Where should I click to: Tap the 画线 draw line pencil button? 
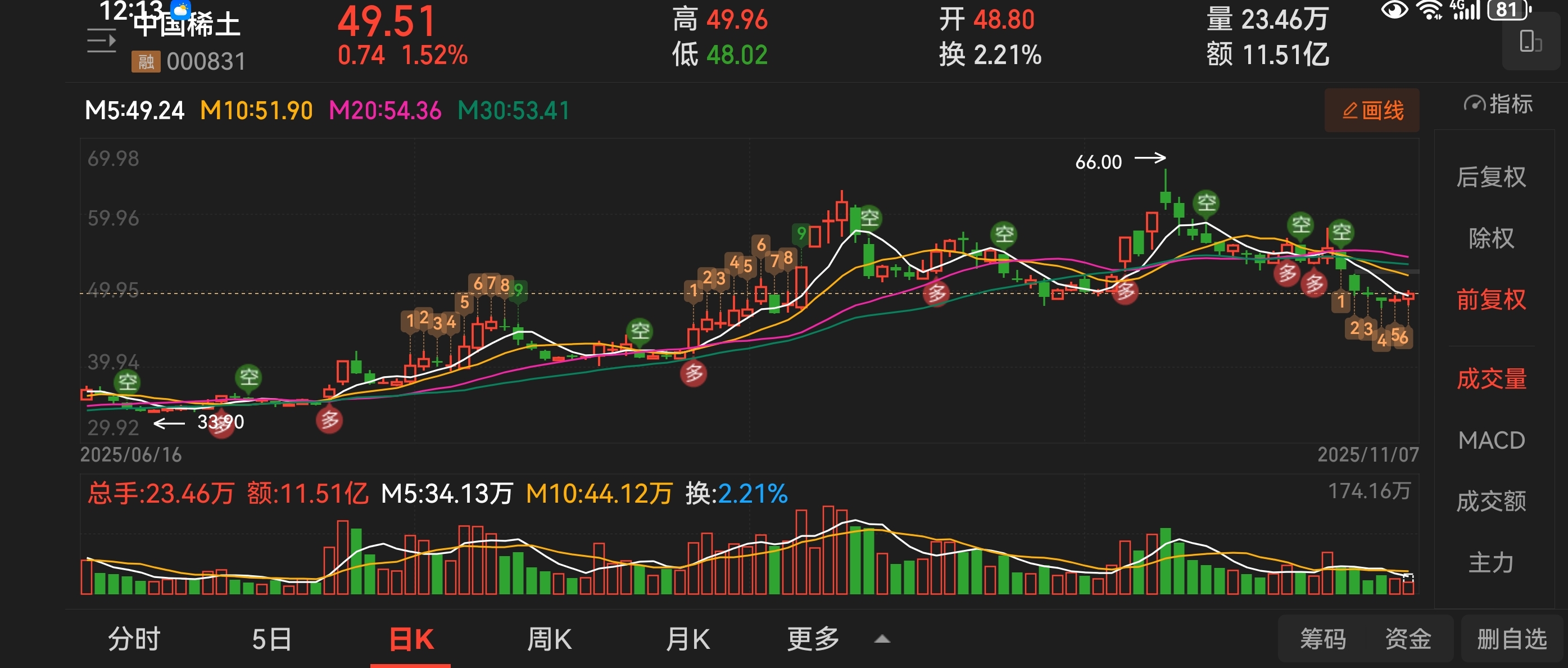pyautogui.click(x=1371, y=111)
